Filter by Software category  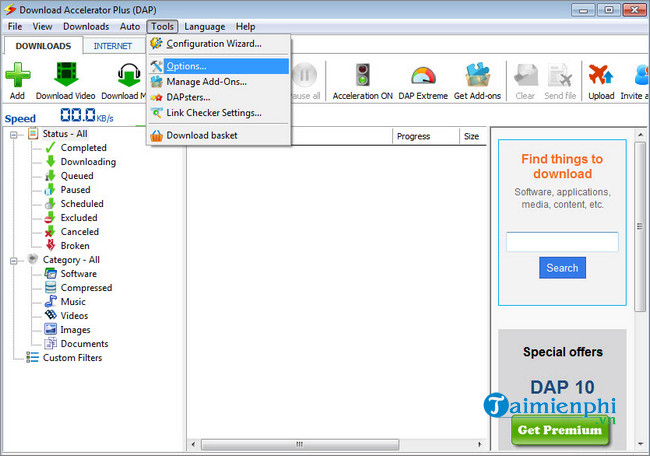click(79, 274)
